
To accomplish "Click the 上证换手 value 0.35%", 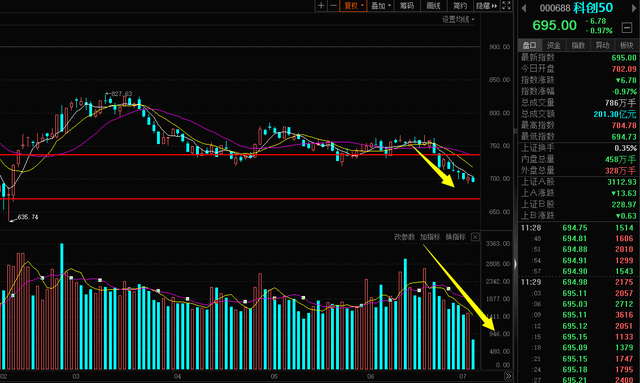I will coord(625,148).
